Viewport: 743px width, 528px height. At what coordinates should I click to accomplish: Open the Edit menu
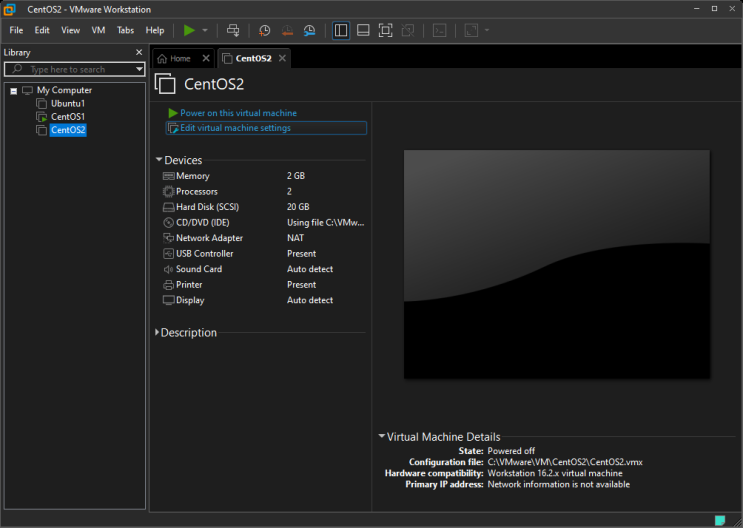pos(42,30)
